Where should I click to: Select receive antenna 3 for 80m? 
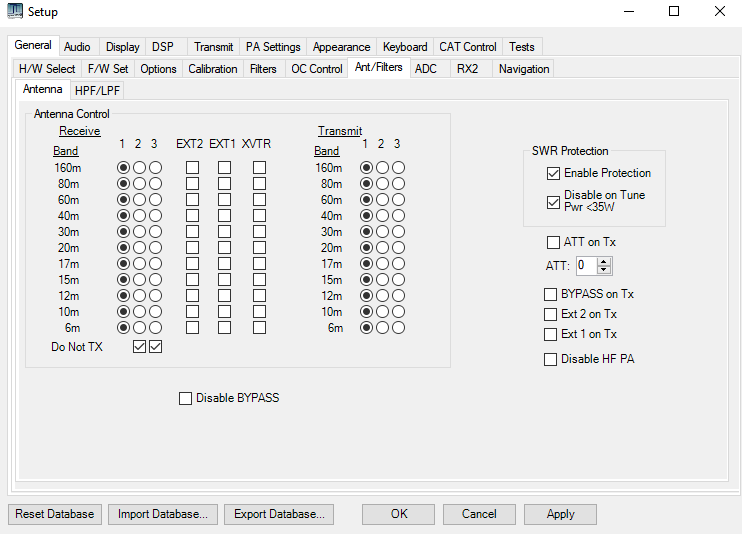(x=155, y=184)
